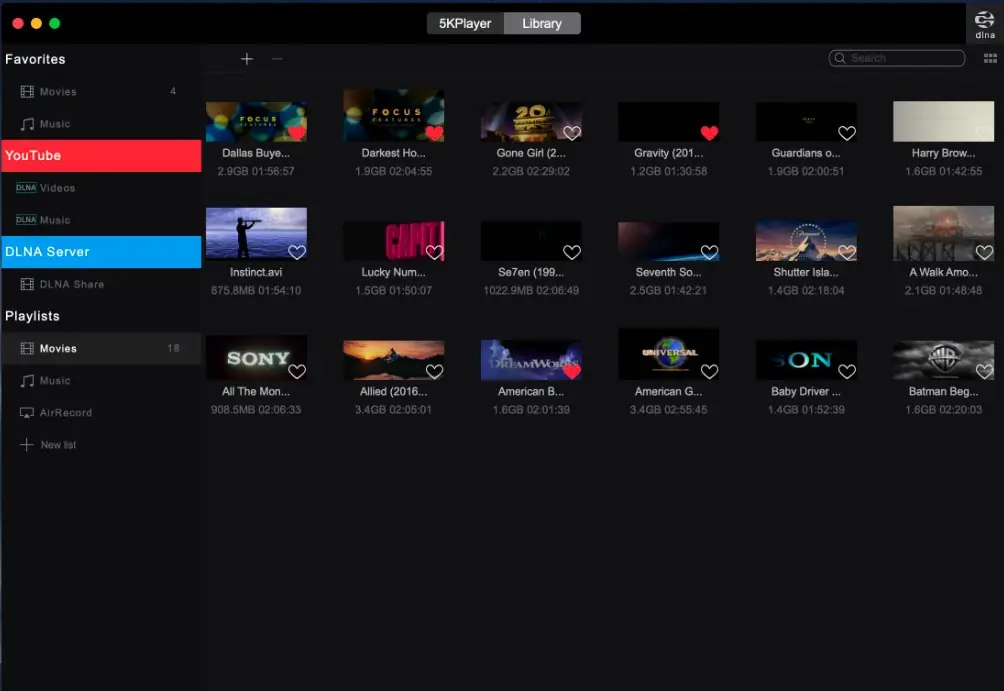Click the plus button to add media
This screenshot has height=691, width=1004.
(x=247, y=59)
